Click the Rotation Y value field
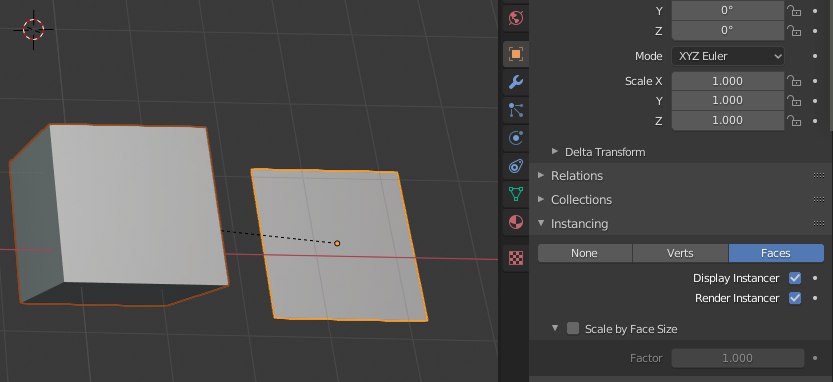Viewport: 833px width, 382px height. click(728, 11)
